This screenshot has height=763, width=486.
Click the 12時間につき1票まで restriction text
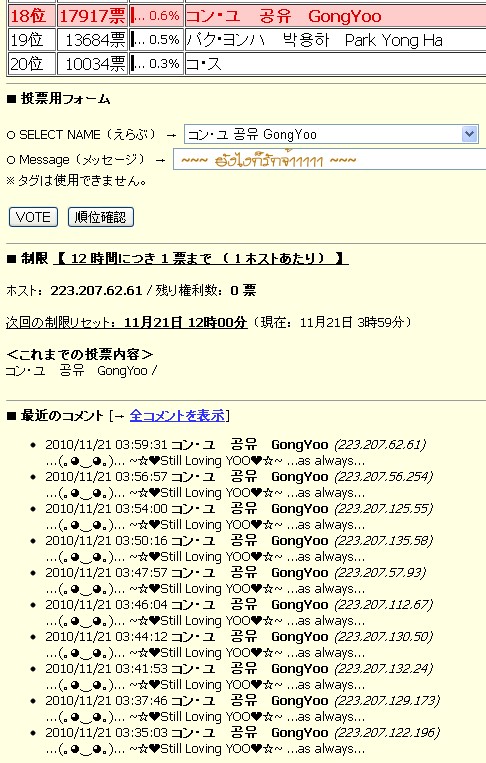201,258
